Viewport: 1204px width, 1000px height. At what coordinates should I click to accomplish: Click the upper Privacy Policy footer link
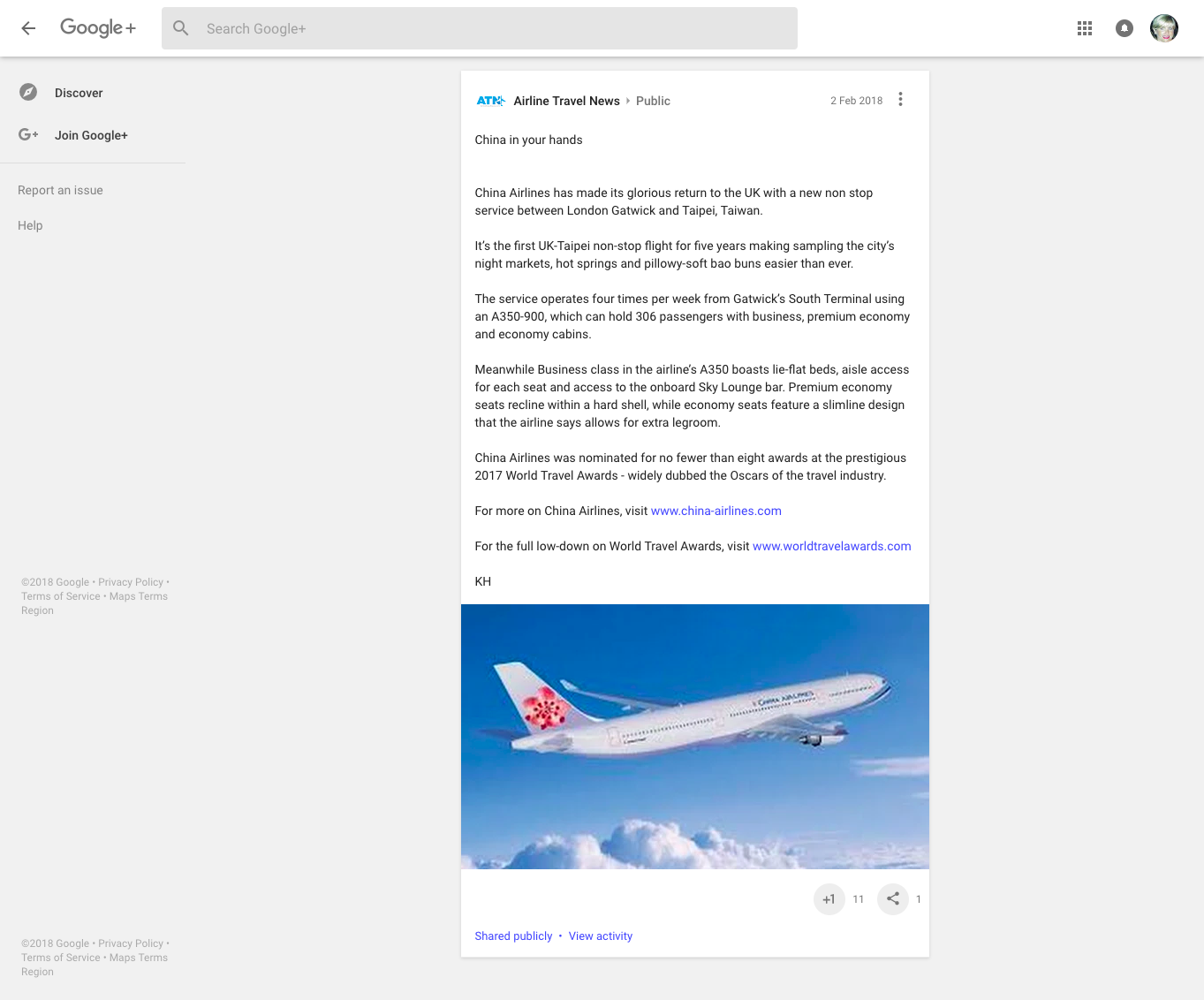[131, 582]
